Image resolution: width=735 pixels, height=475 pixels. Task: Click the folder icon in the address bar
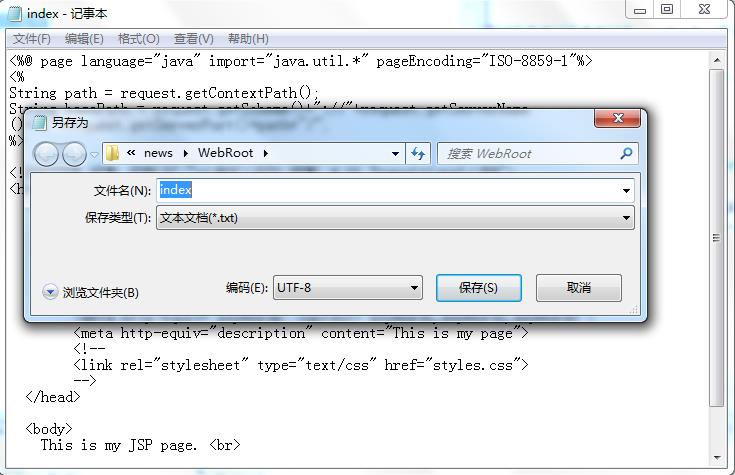(x=112, y=153)
